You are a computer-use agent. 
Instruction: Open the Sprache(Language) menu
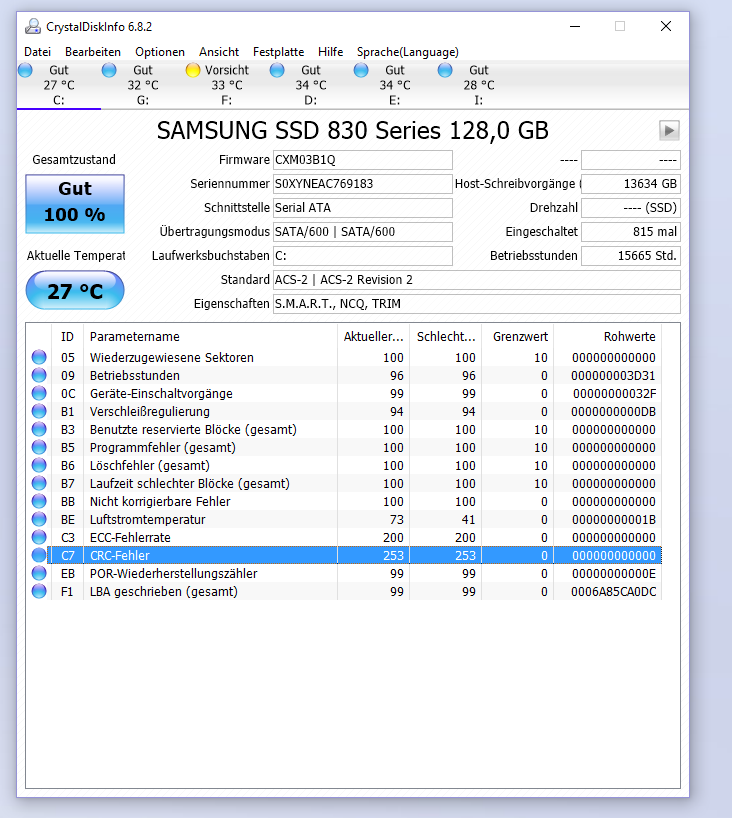click(x=407, y=52)
